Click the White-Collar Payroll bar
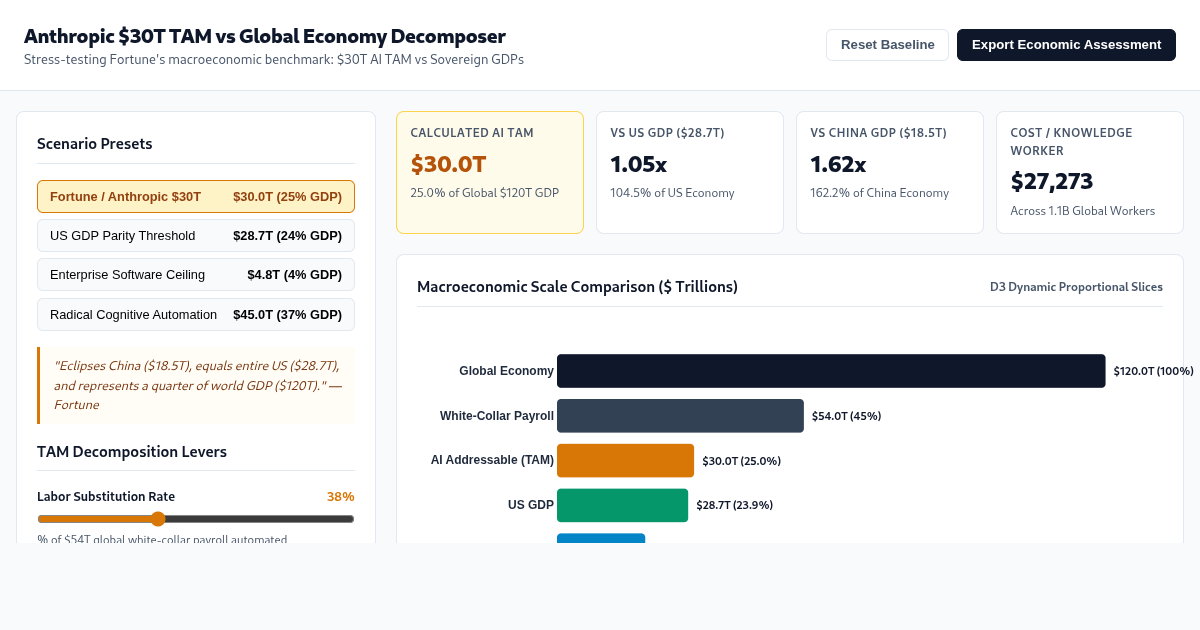This screenshot has width=1200, height=630. tap(680, 416)
